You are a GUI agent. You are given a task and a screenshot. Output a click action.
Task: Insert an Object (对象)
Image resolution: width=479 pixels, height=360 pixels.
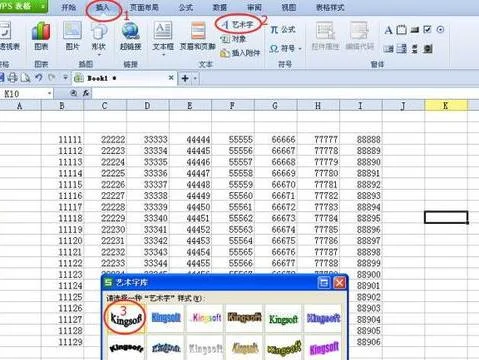point(233,39)
